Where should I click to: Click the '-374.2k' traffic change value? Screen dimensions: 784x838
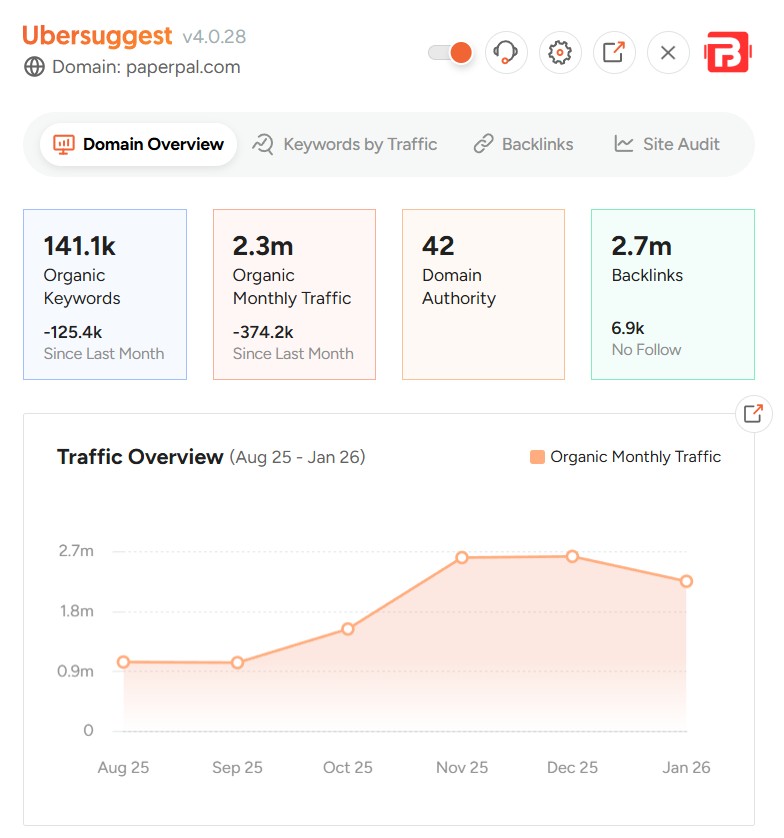tap(263, 332)
